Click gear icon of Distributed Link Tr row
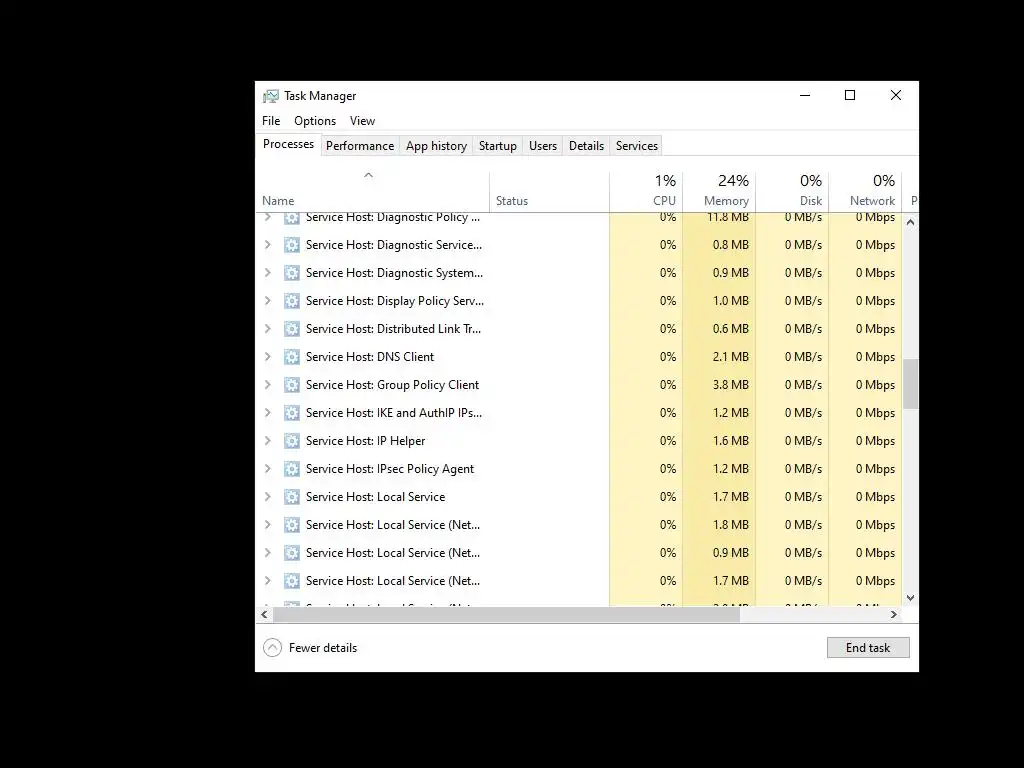 click(x=292, y=329)
